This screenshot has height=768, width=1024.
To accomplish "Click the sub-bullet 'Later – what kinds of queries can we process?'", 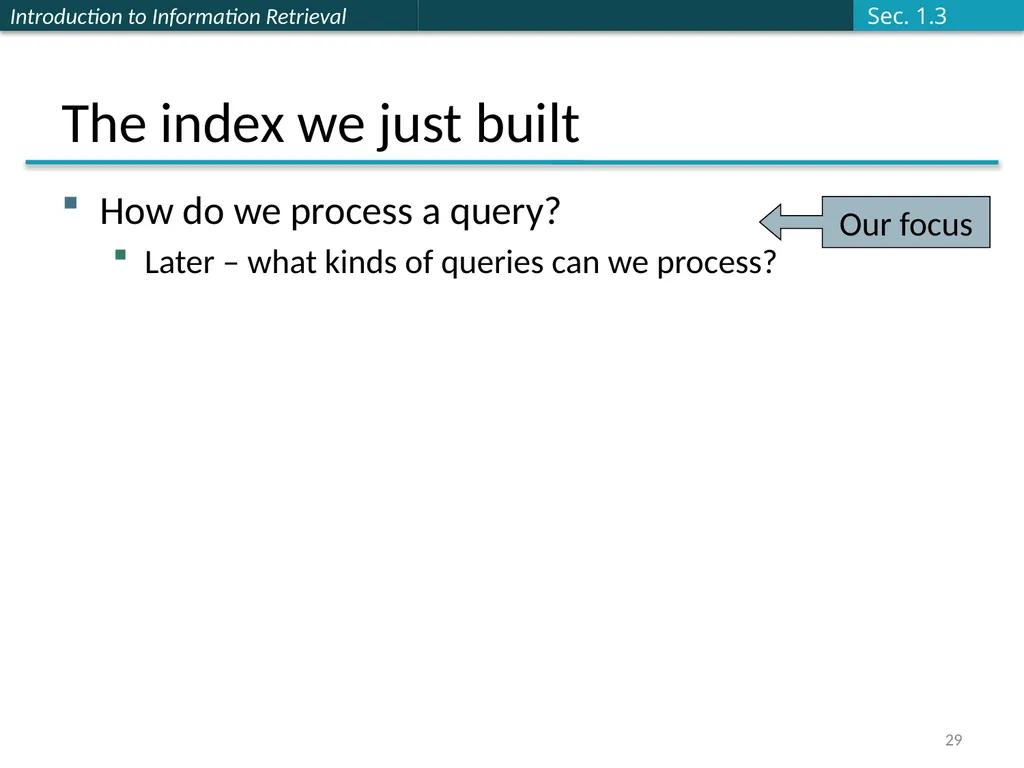I will 460,263.
